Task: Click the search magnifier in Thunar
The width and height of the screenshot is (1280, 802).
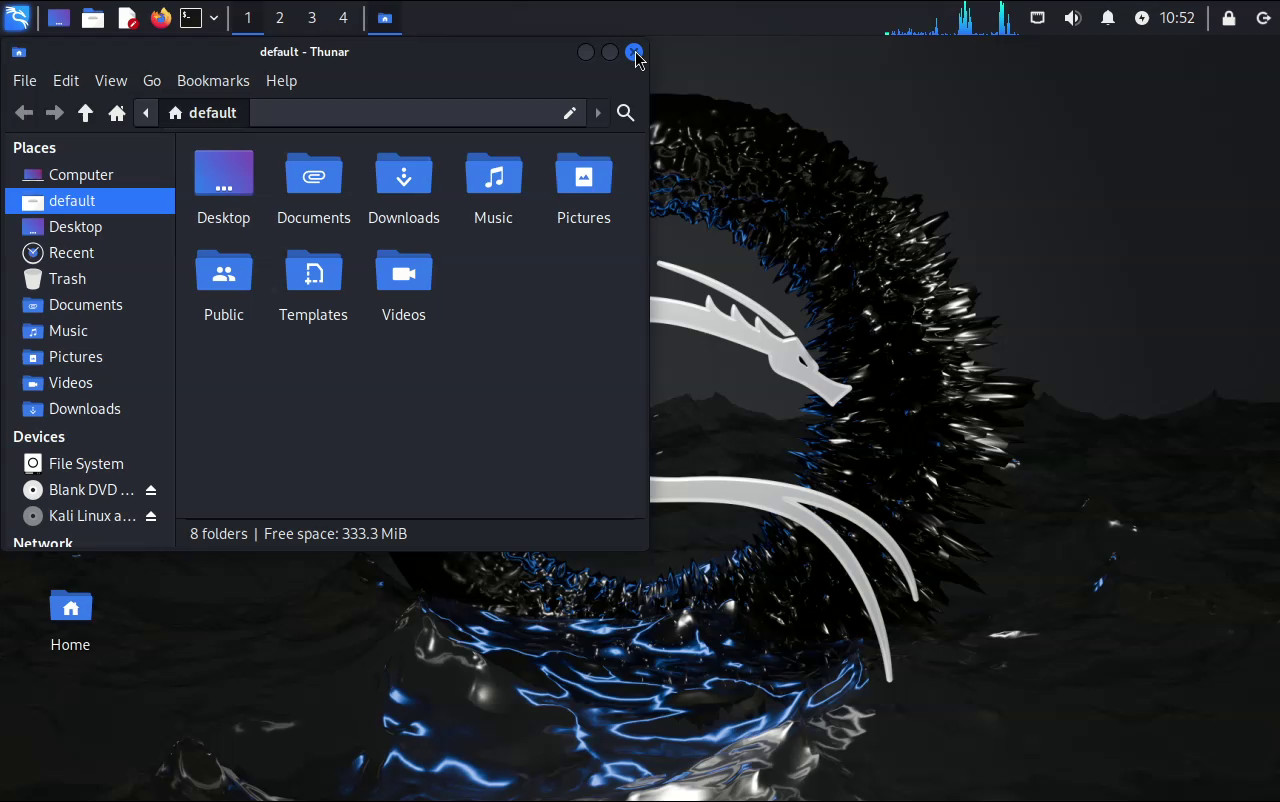Action: [626, 113]
